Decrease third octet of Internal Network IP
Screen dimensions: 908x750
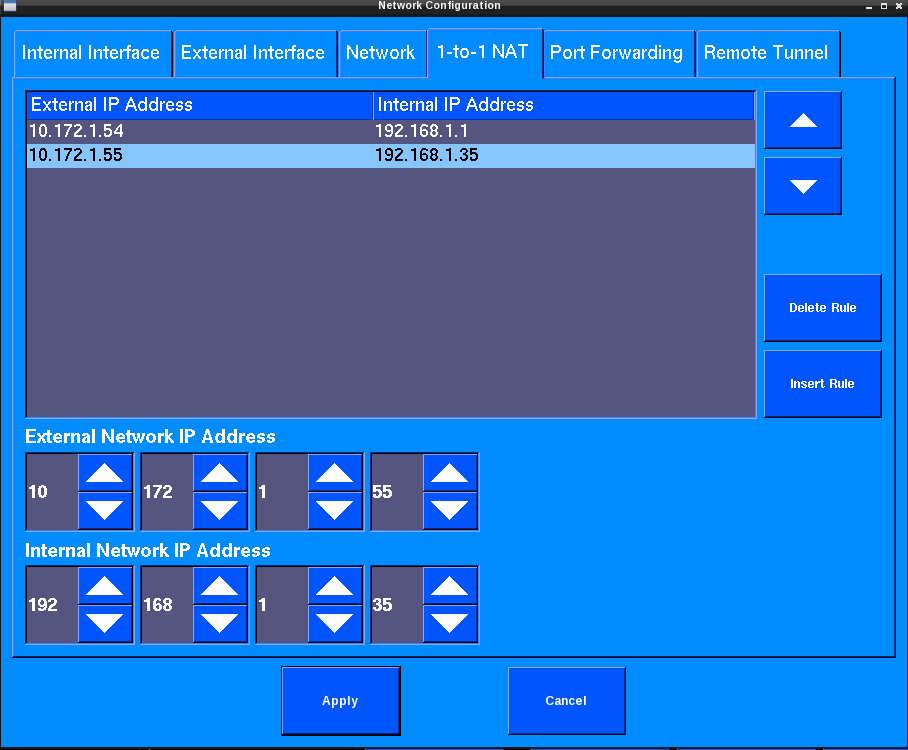(x=335, y=623)
